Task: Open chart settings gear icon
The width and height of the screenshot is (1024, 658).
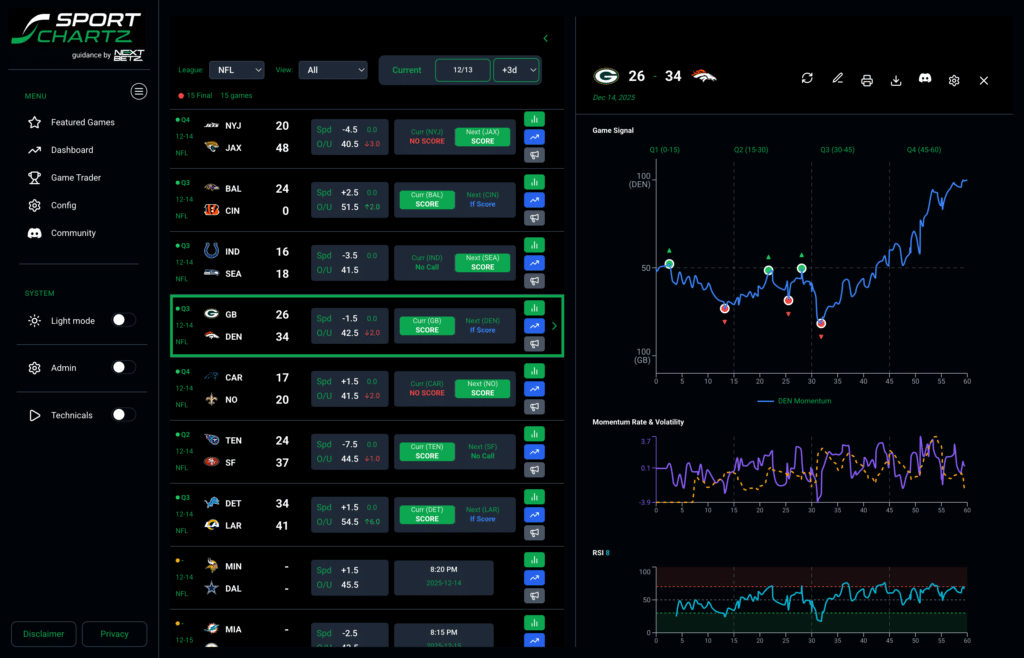Action: [x=954, y=80]
